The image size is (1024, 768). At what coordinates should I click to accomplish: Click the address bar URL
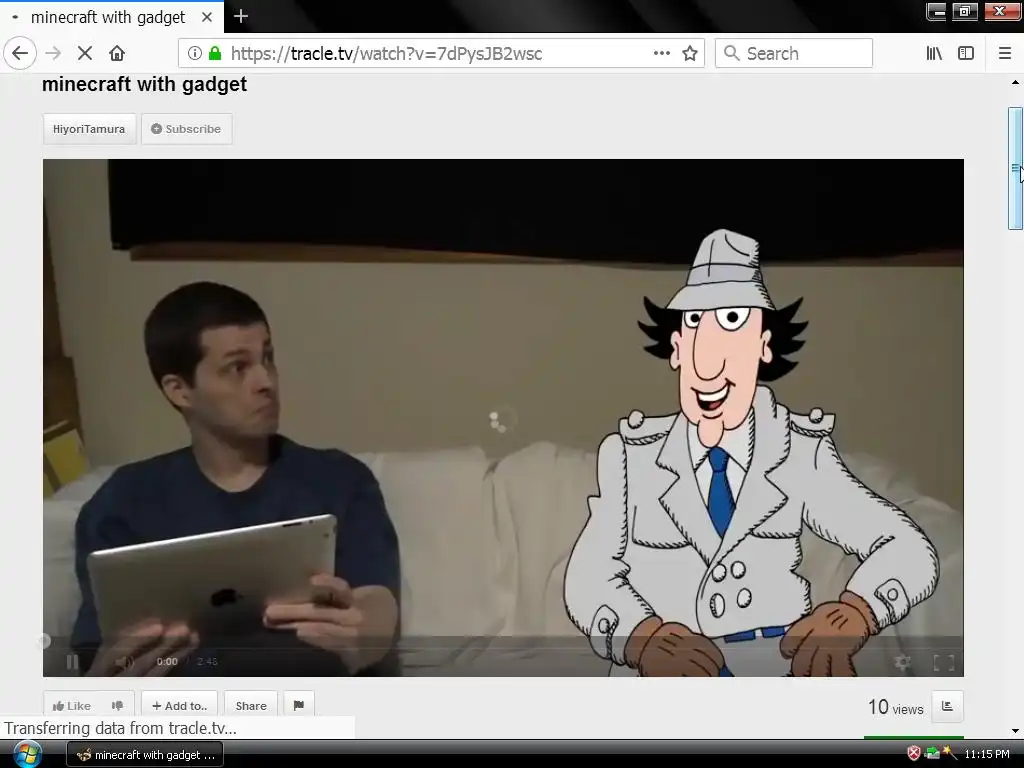tap(386, 54)
